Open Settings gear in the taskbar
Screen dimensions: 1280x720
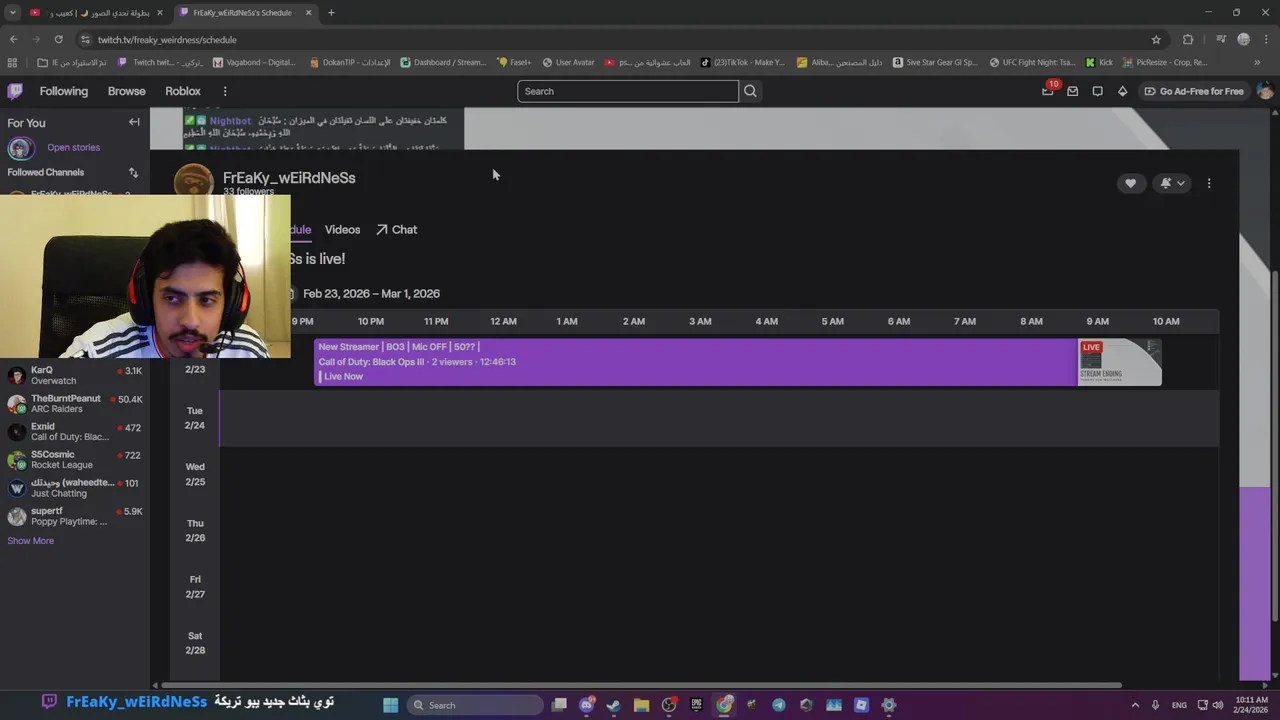[888, 705]
